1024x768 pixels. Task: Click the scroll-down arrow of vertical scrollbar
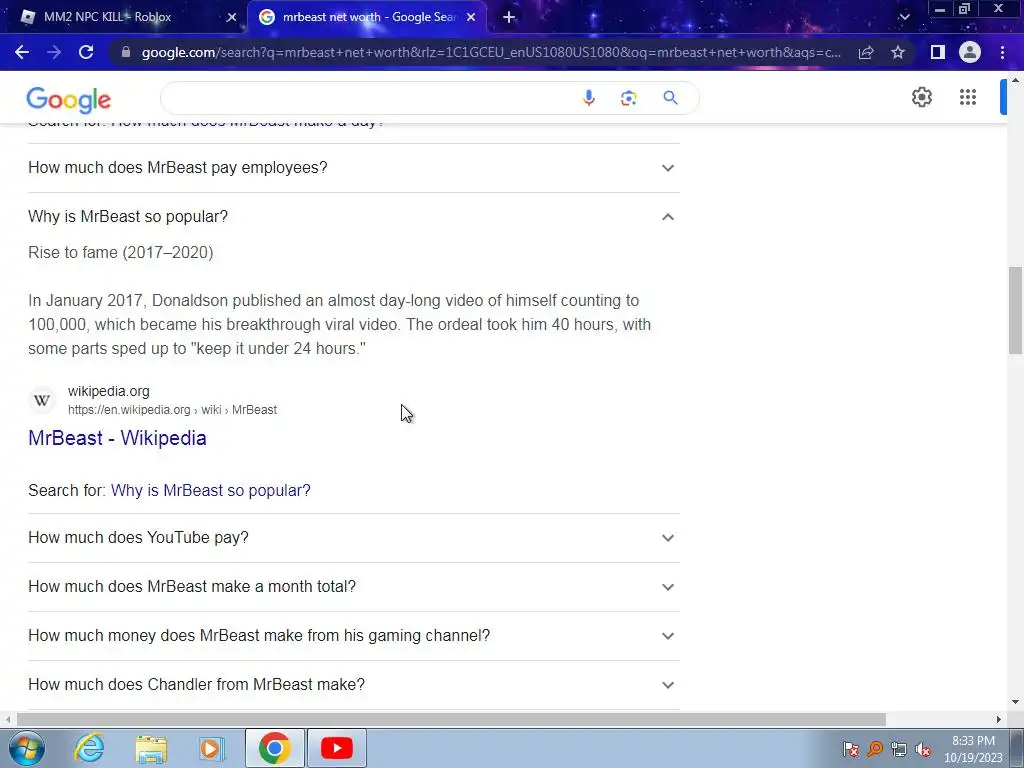click(1015, 703)
